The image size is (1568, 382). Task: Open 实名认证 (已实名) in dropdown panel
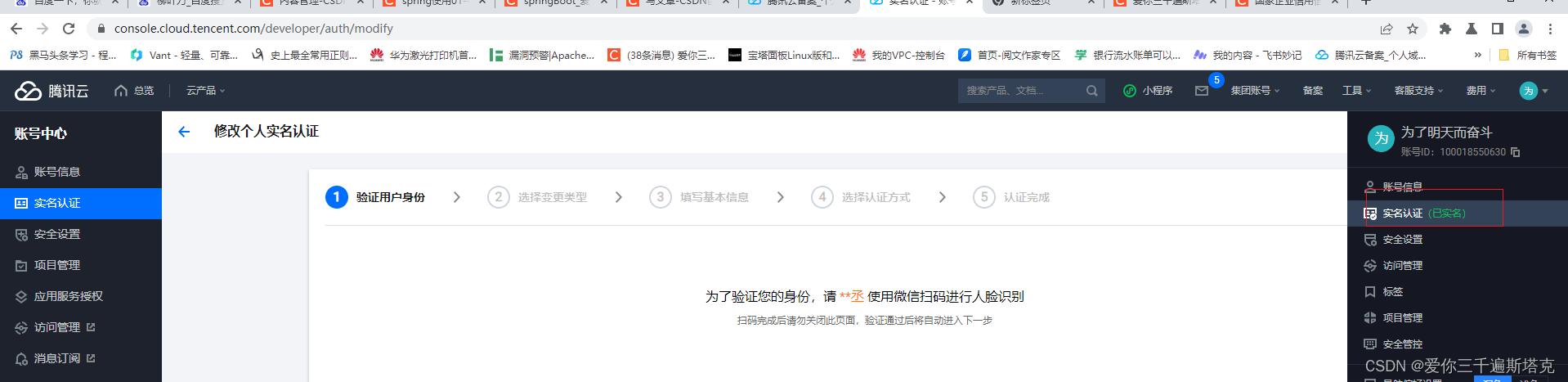coord(1458,213)
